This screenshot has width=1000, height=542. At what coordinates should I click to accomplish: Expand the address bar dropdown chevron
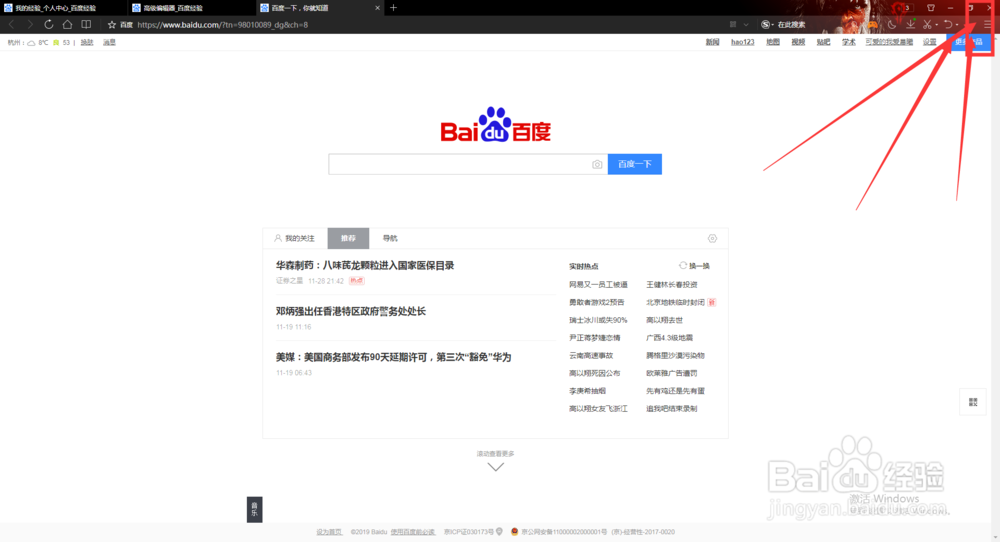(x=746, y=25)
